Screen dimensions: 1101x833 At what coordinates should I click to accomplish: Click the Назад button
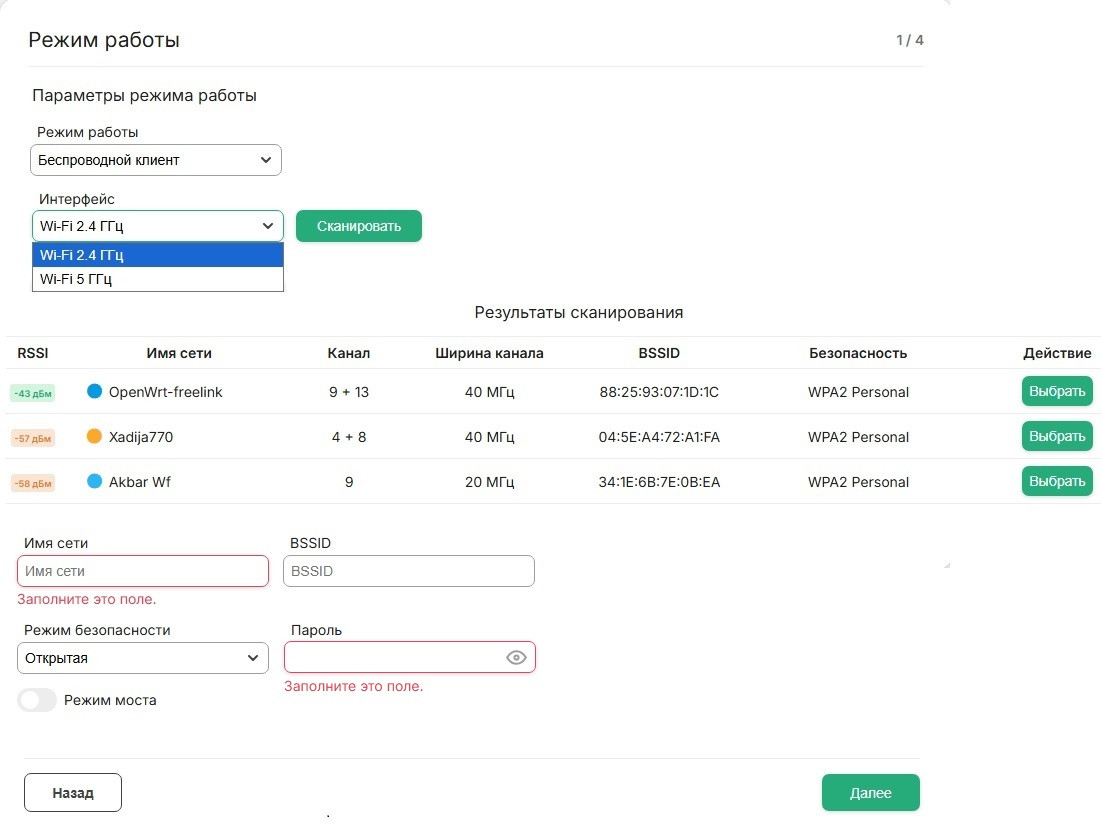coord(73,793)
